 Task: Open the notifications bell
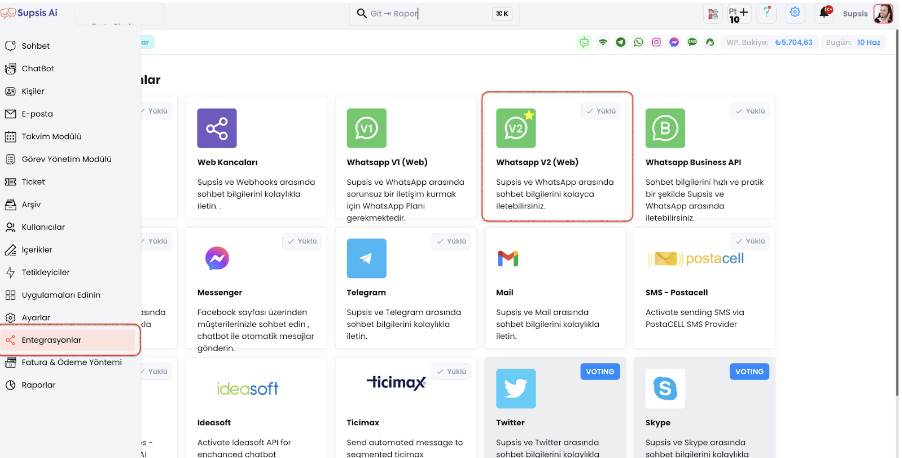pos(824,13)
